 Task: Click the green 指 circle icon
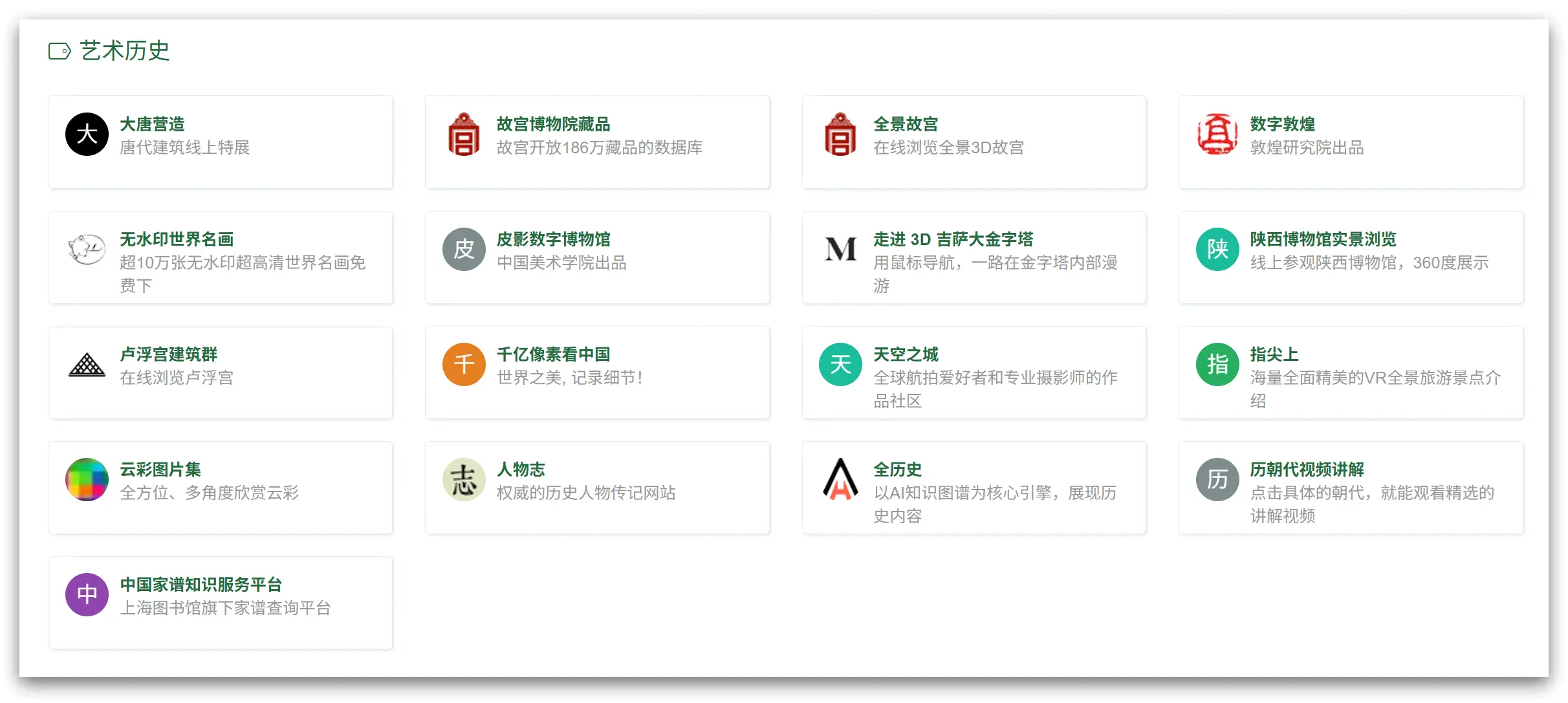(x=1217, y=365)
